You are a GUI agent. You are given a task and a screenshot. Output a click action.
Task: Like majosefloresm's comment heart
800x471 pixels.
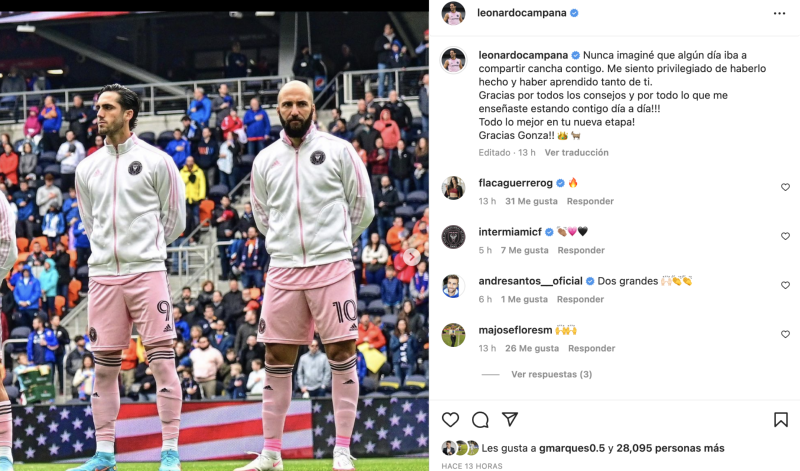[785, 334]
